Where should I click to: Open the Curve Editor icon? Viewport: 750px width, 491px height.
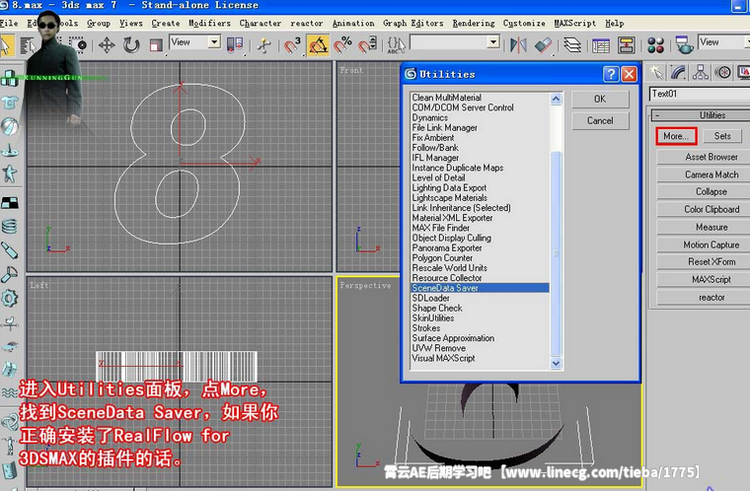[601, 45]
